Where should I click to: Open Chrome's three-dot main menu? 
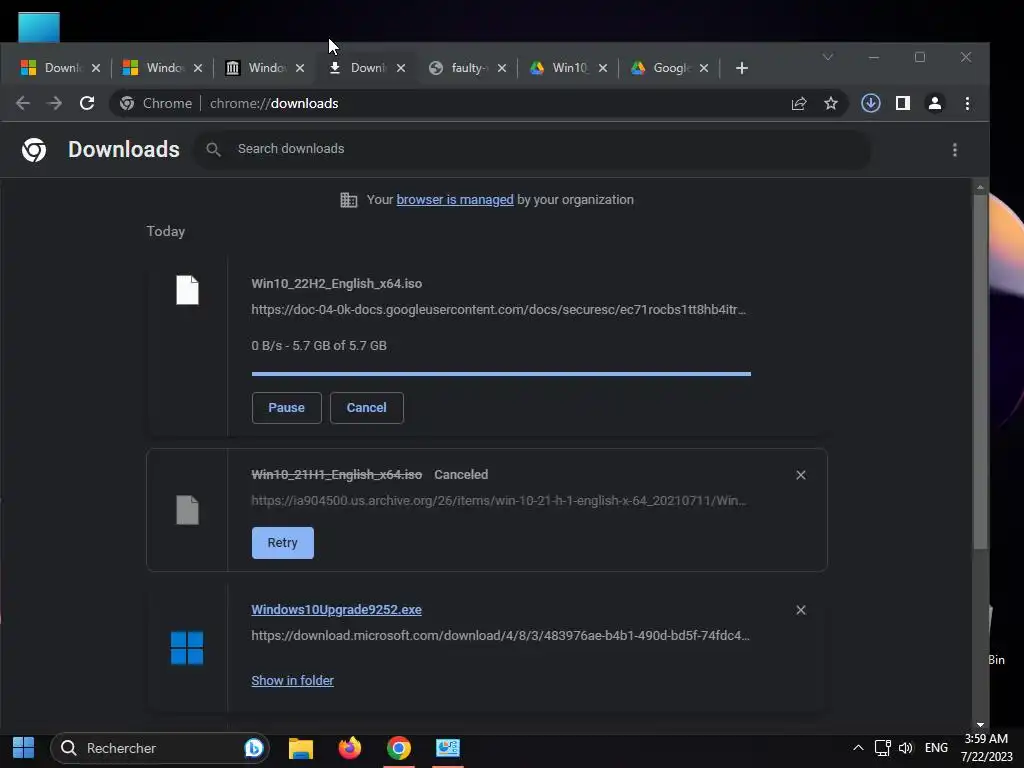[967, 103]
